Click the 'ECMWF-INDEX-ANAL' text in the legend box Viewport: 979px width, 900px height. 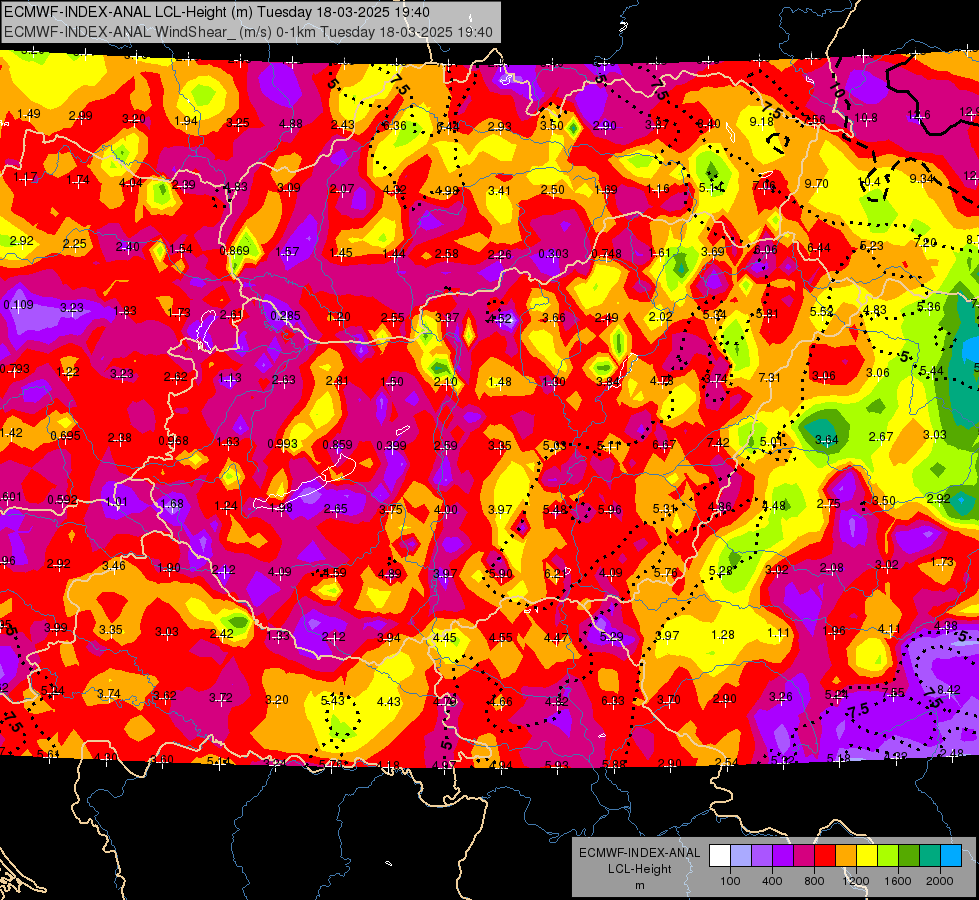tap(639, 853)
